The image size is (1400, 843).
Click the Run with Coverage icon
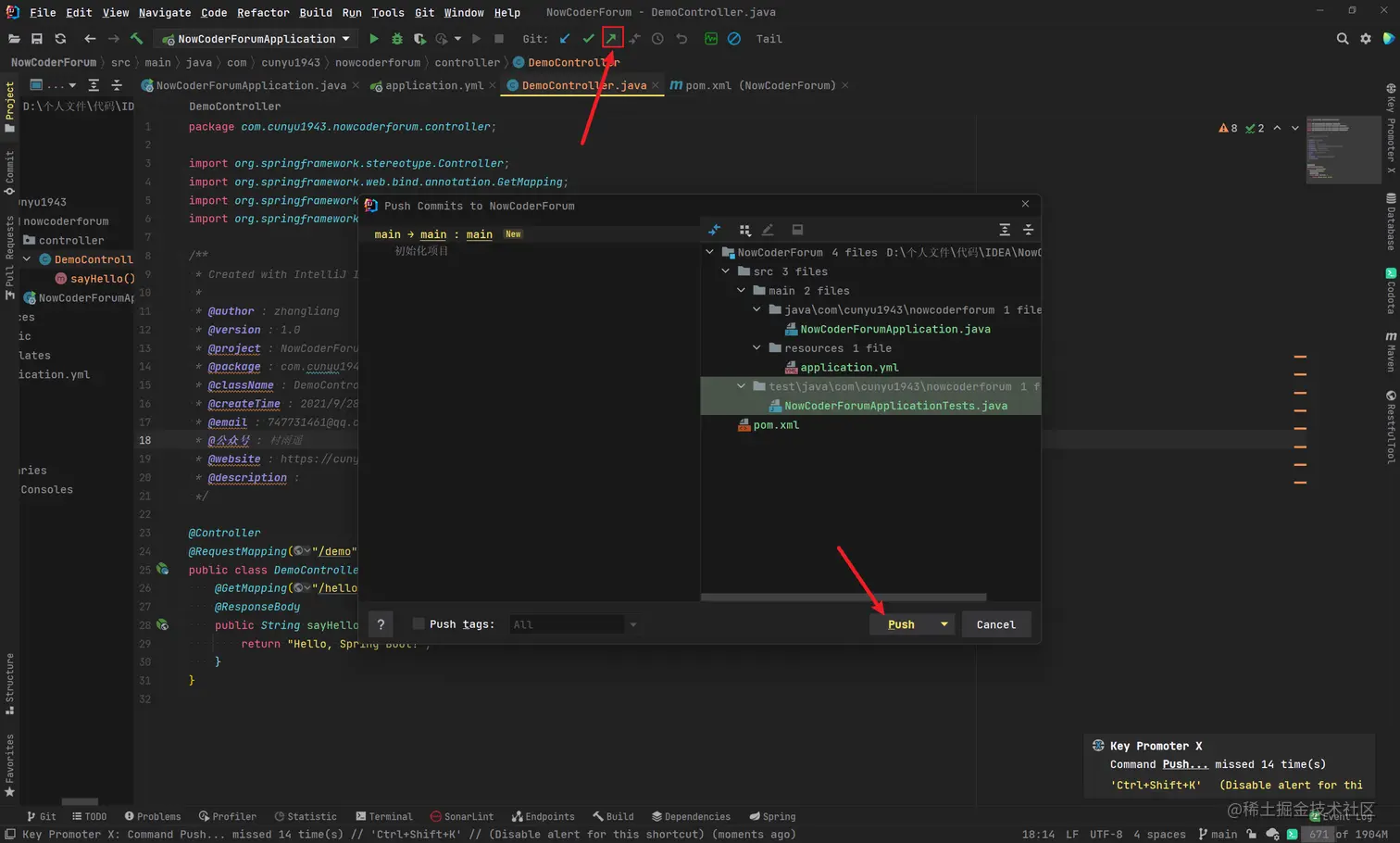click(x=419, y=39)
